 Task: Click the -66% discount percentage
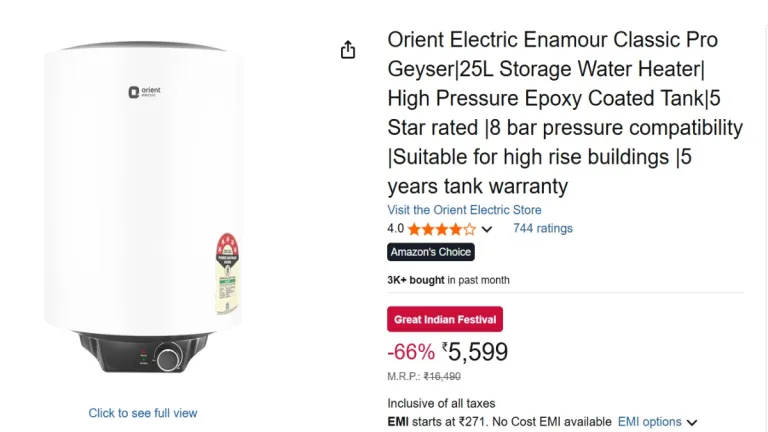point(410,352)
